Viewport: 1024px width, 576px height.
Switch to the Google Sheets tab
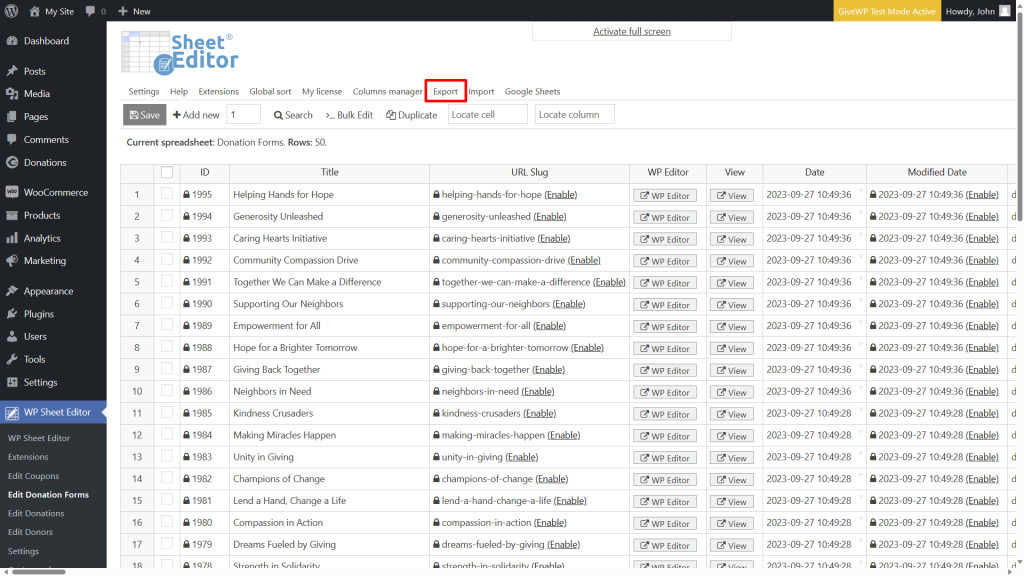532,91
